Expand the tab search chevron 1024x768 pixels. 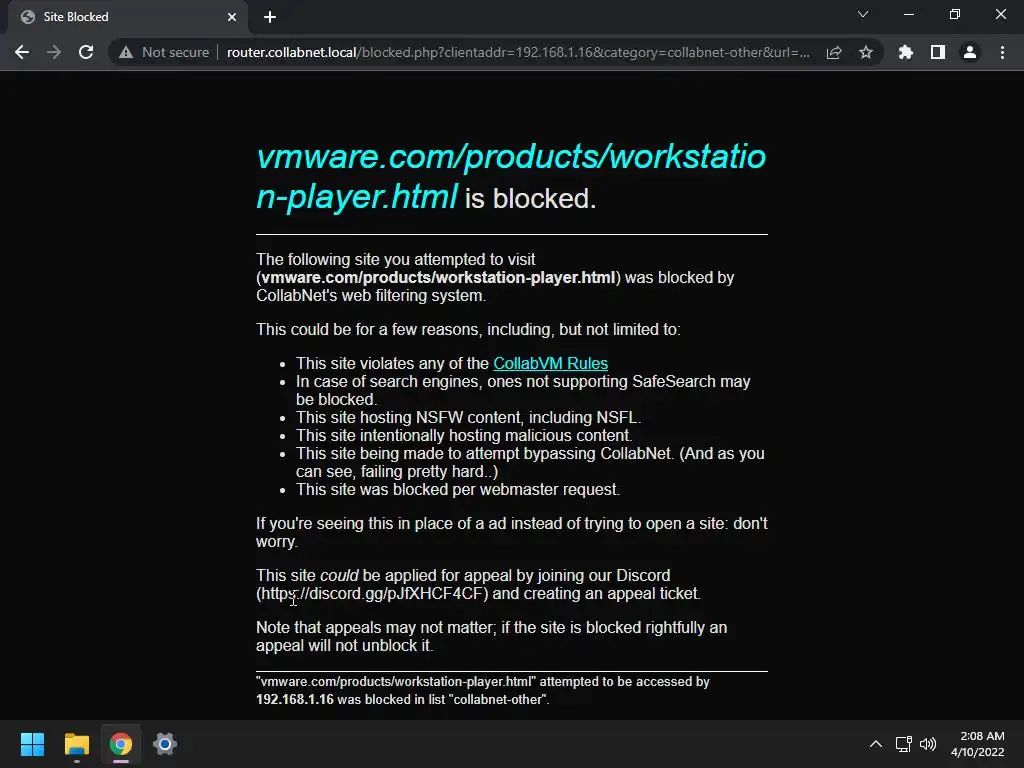pos(863,14)
